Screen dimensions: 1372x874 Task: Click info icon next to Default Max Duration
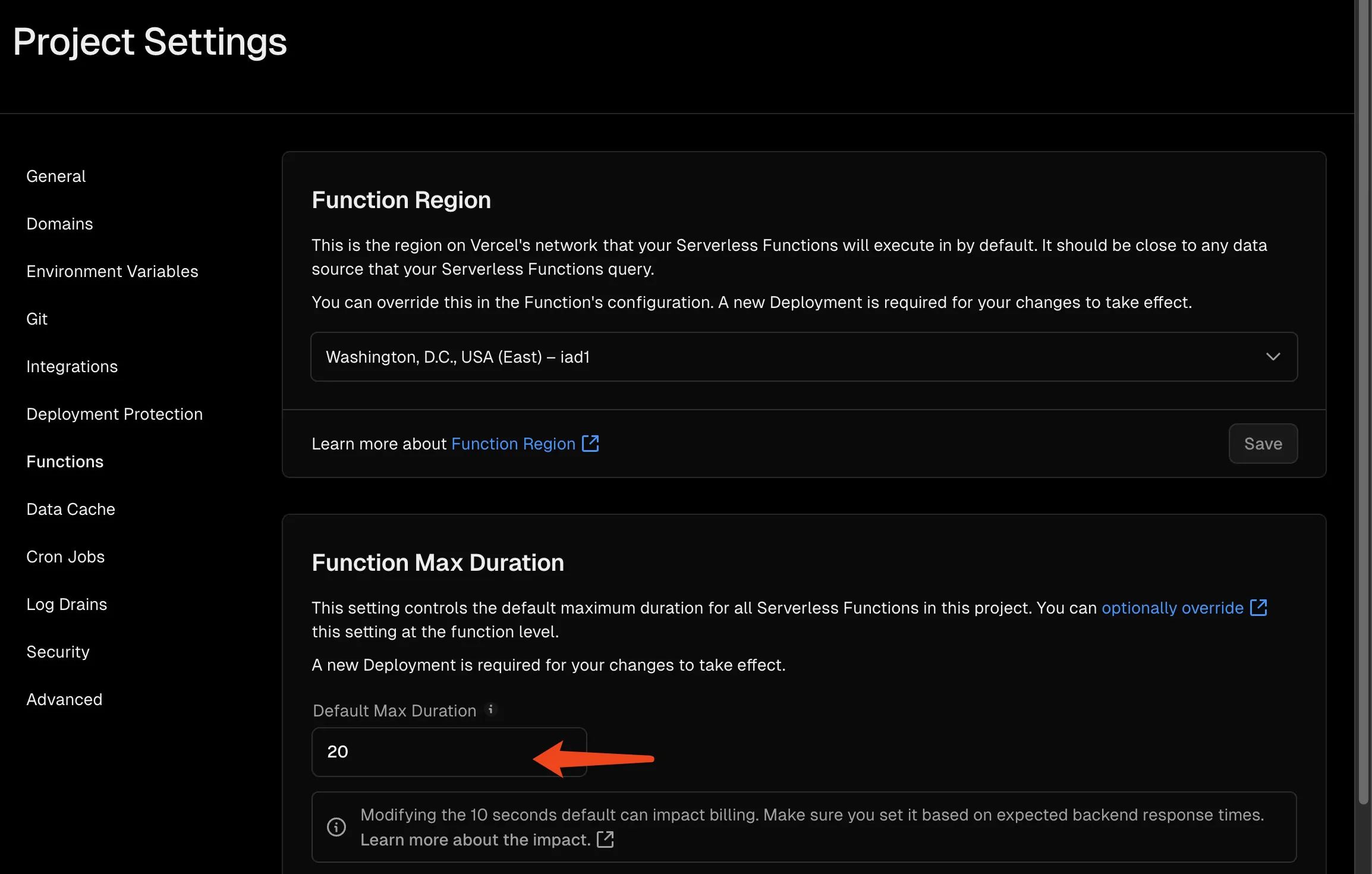coord(490,709)
